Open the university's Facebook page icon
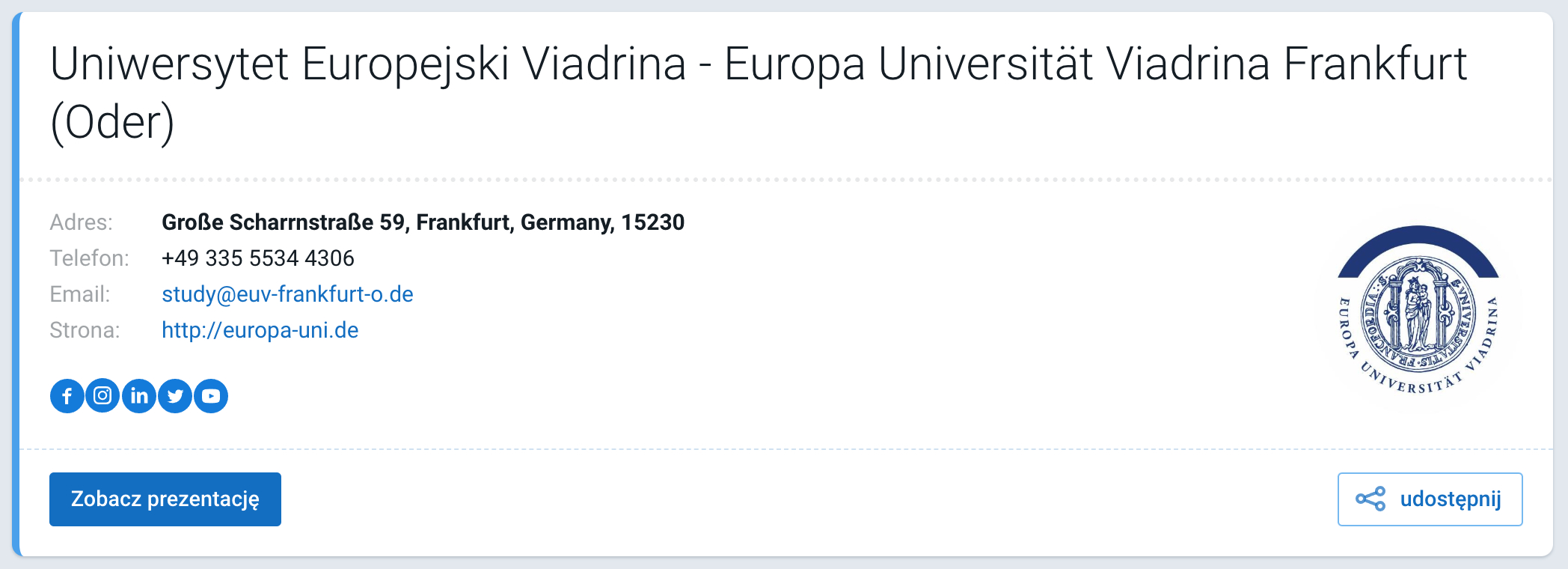 [x=67, y=396]
